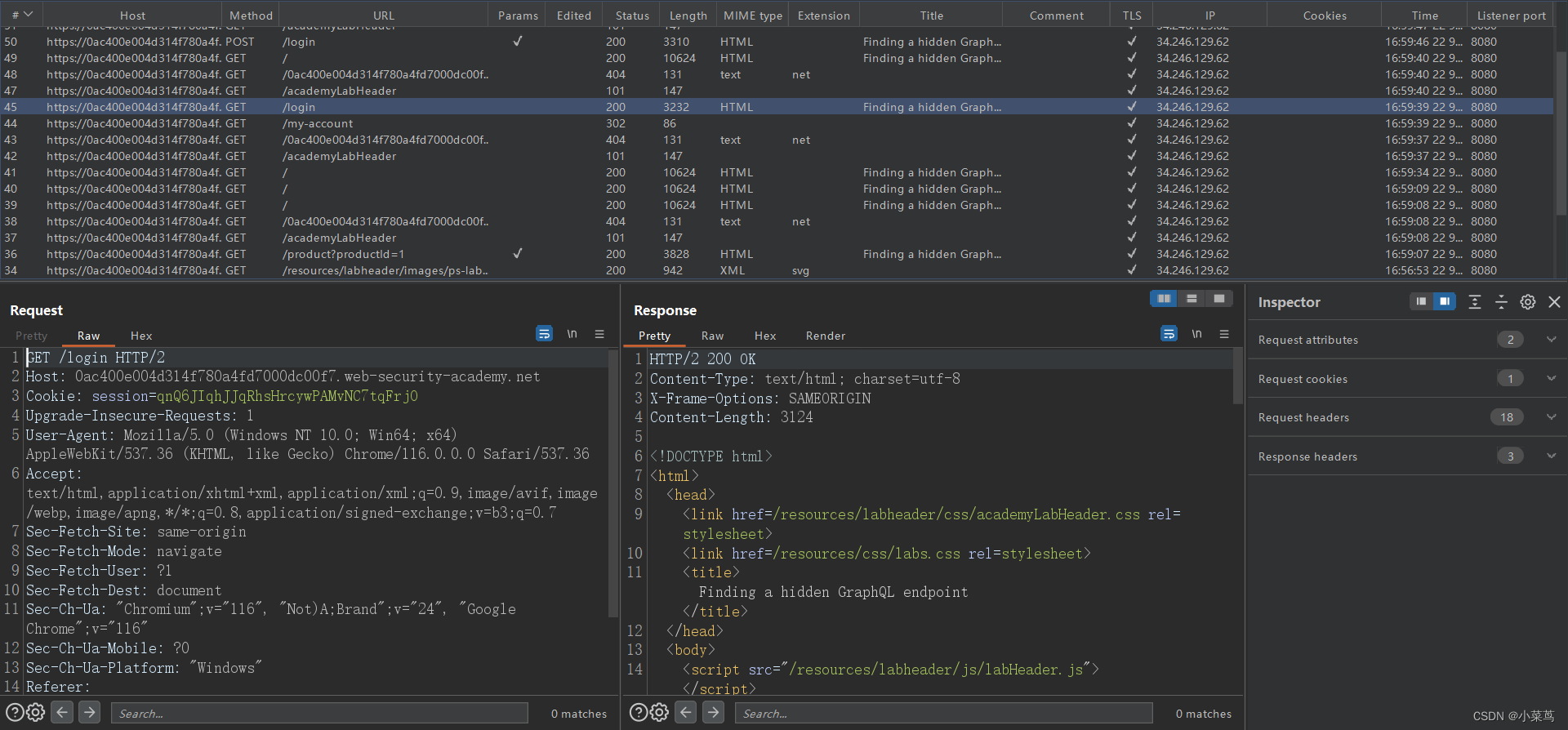The height and width of the screenshot is (730, 1568).
Task: Toggle show non-printable characters in Request panel
Action: tap(572, 334)
